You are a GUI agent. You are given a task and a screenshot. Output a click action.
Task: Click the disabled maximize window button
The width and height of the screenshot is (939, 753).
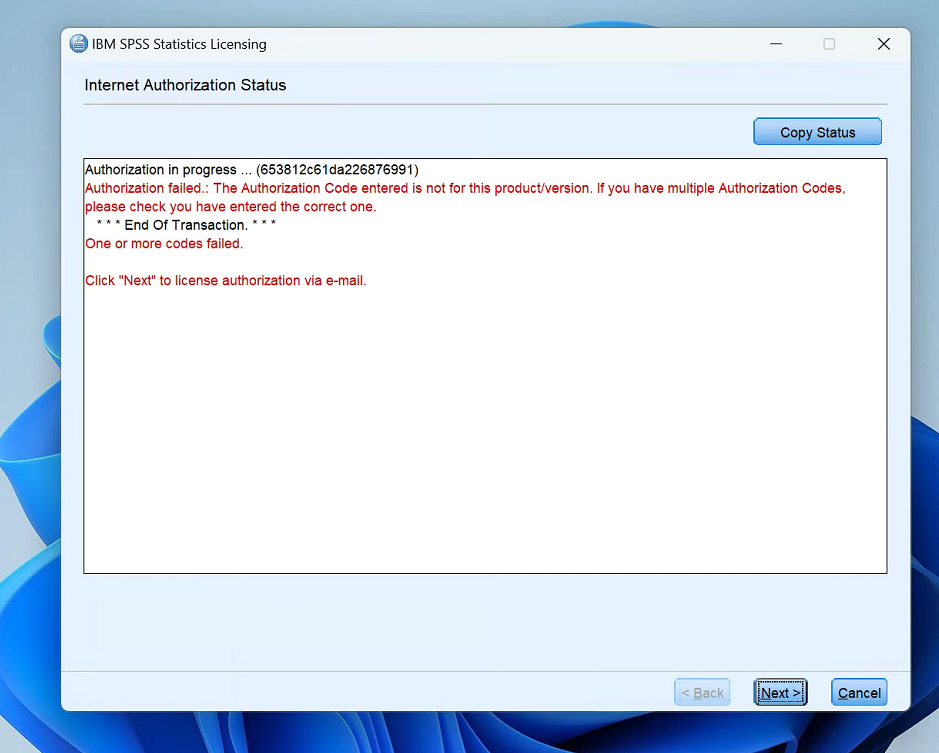point(829,44)
